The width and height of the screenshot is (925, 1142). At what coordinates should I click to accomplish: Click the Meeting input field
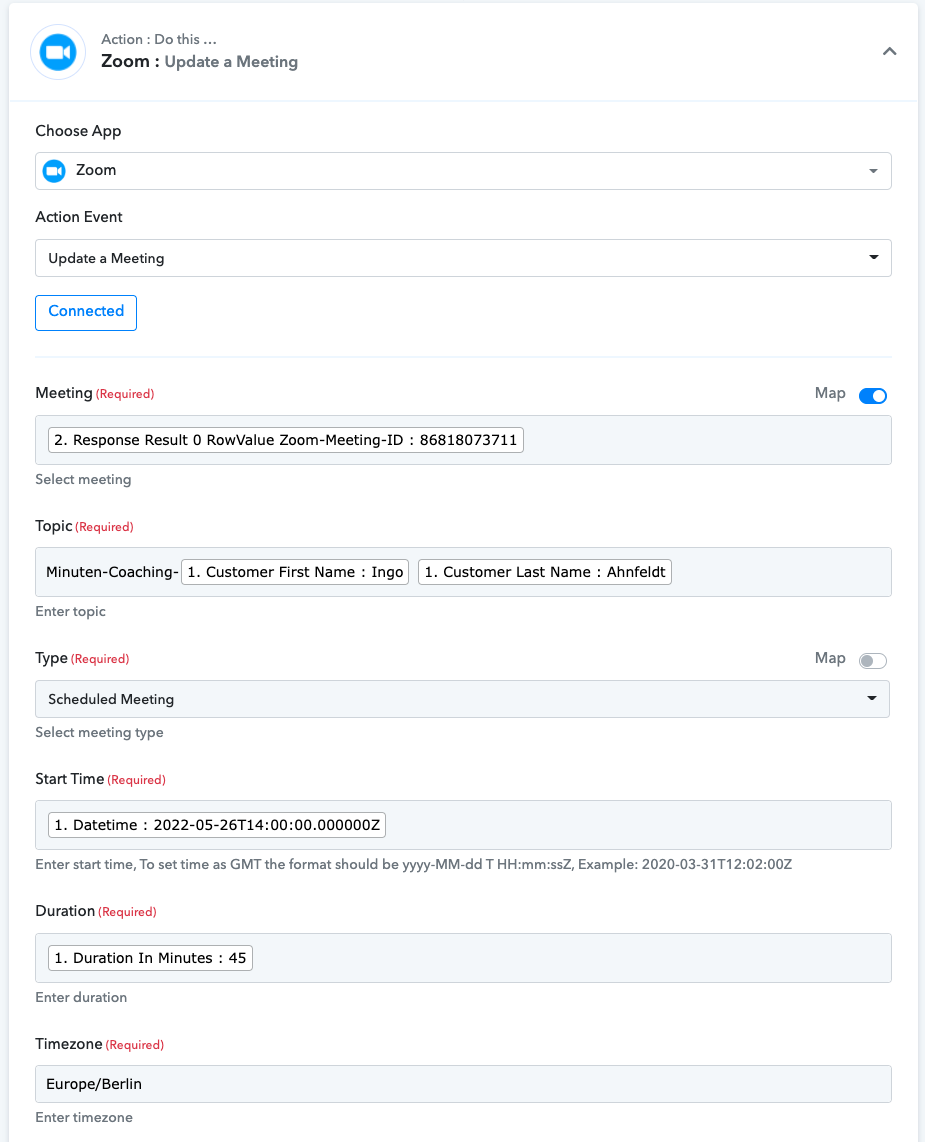(x=463, y=440)
